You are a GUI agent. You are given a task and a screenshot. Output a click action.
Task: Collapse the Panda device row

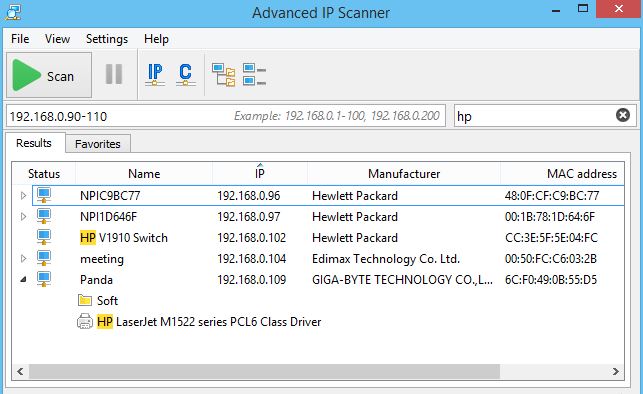pyautogui.click(x=23, y=280)
